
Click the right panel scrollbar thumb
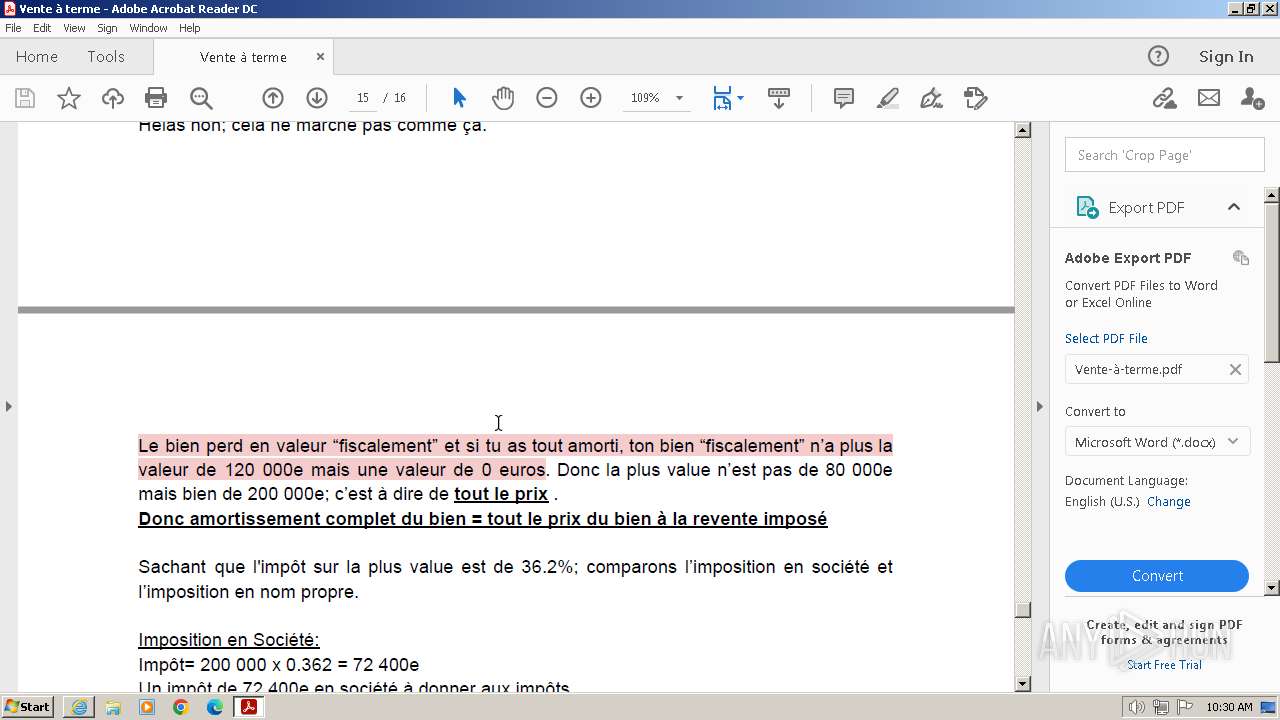[x=1272, y=282]
